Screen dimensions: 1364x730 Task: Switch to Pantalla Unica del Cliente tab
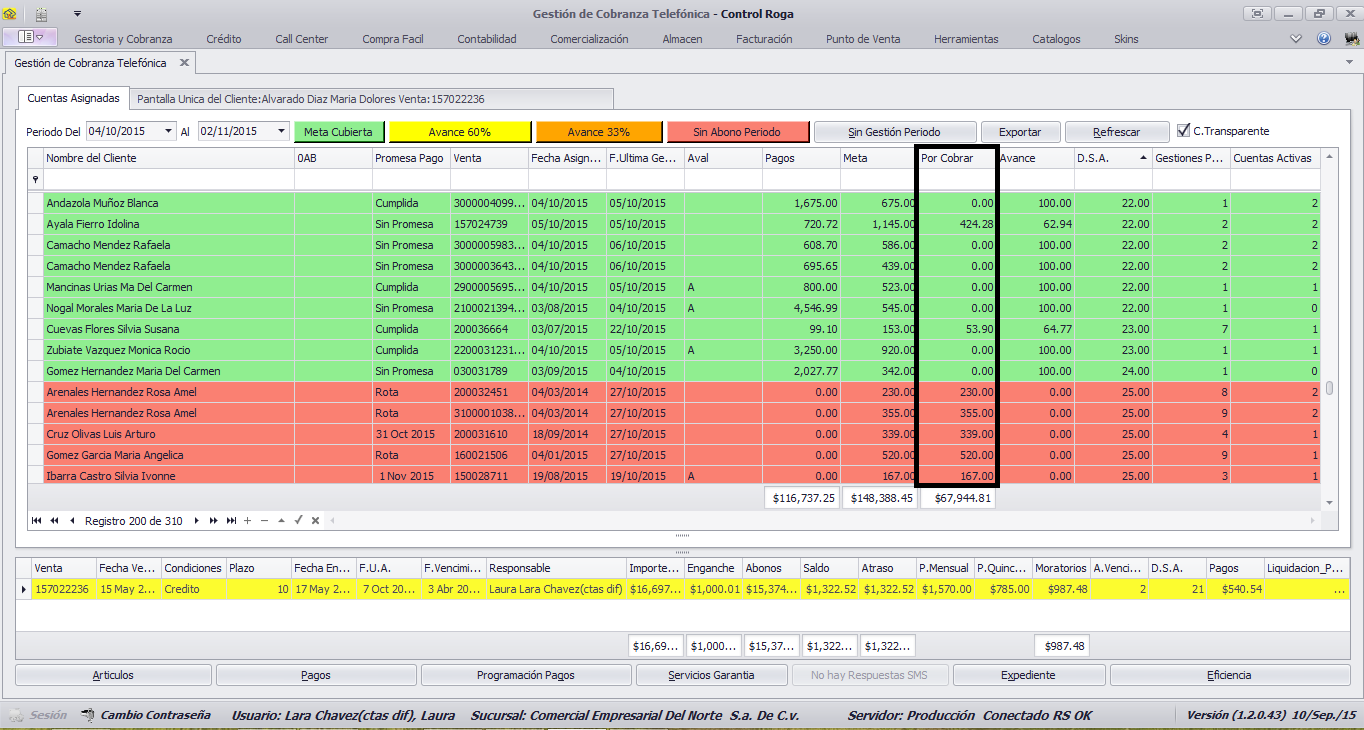(x=311, y=99)
